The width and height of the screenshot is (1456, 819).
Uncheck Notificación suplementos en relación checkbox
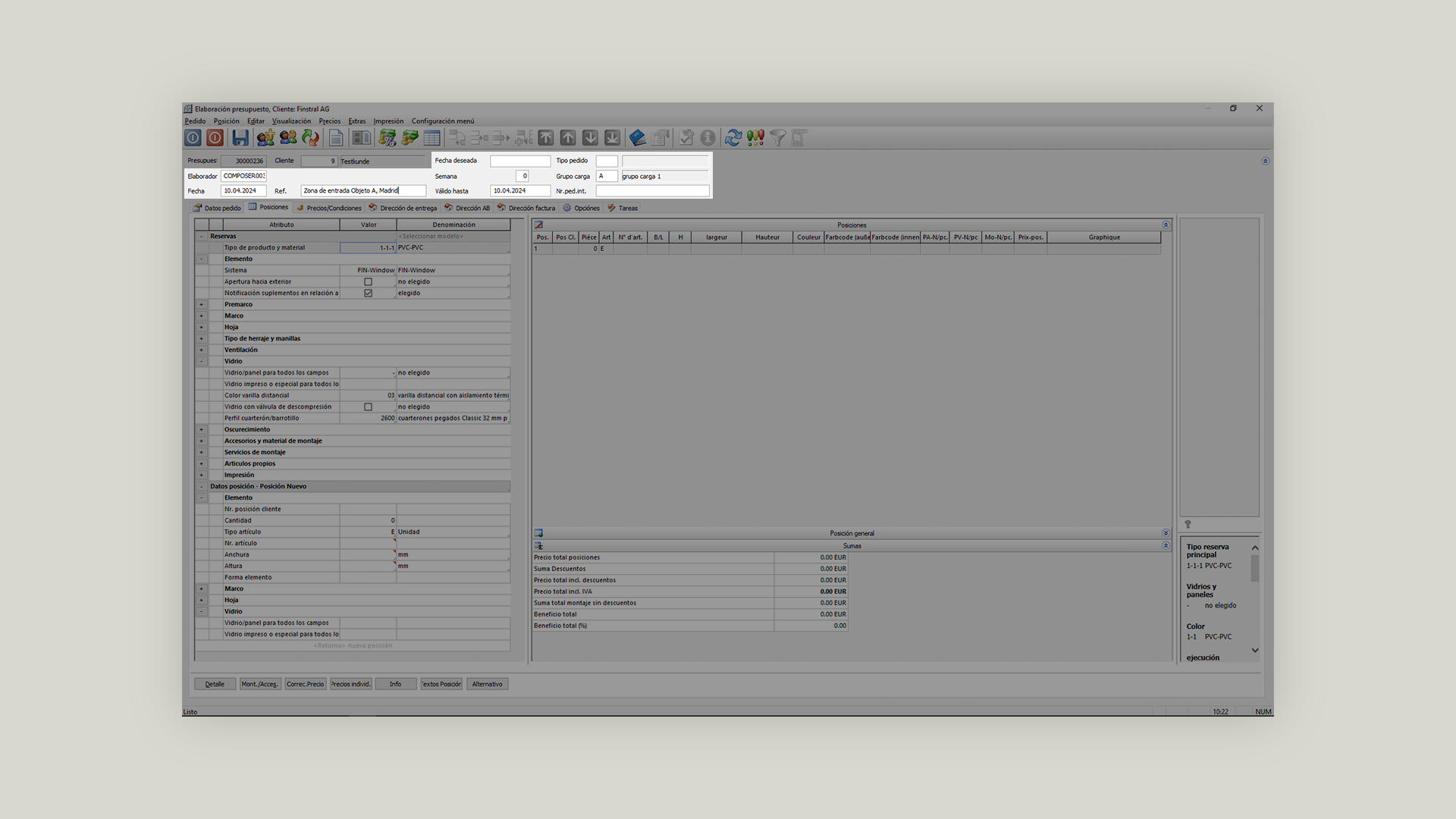coord(369,293)
